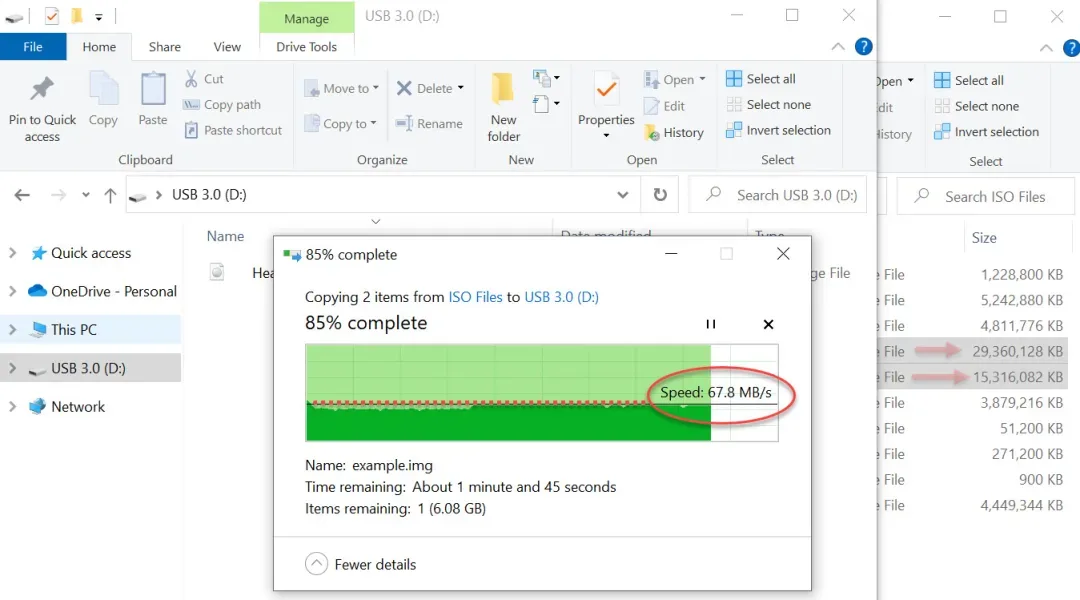
Task: Navigate up one folder level arrow
Action: 110,196
